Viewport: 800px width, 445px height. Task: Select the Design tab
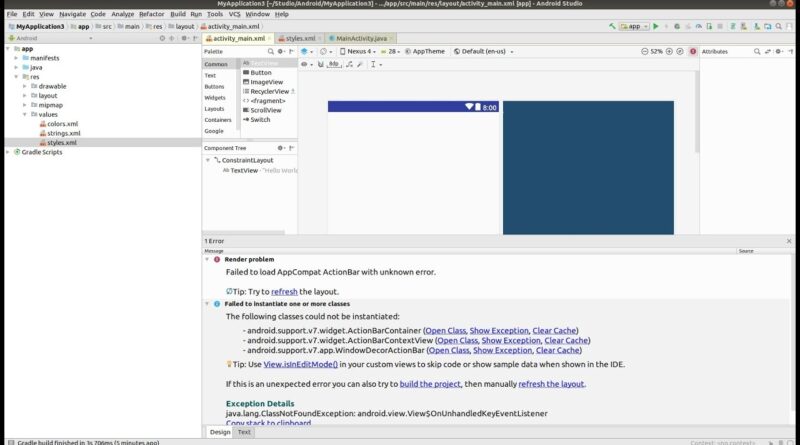pos(220,432)
